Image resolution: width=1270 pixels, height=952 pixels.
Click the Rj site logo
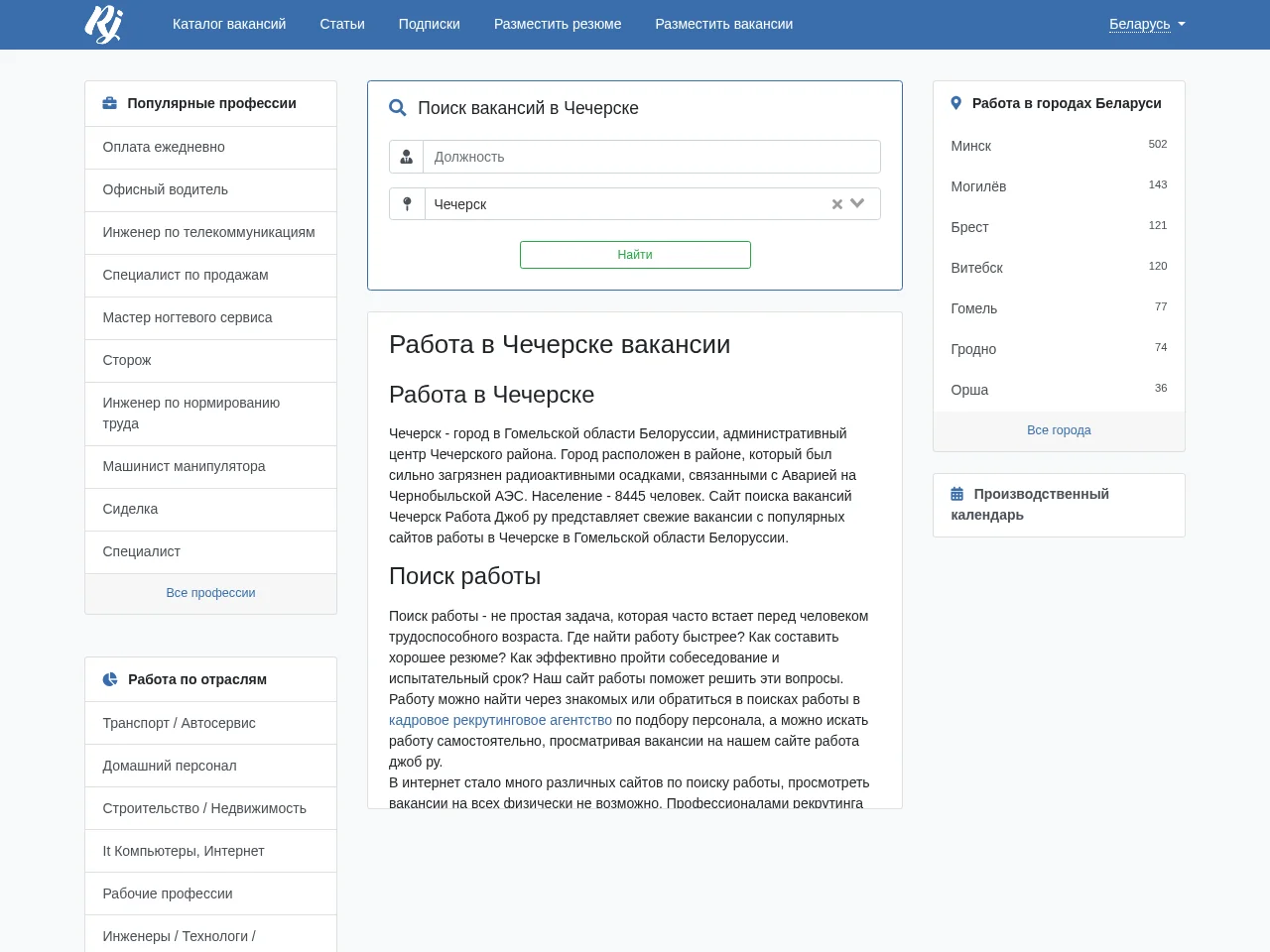(x=103, y=24)
